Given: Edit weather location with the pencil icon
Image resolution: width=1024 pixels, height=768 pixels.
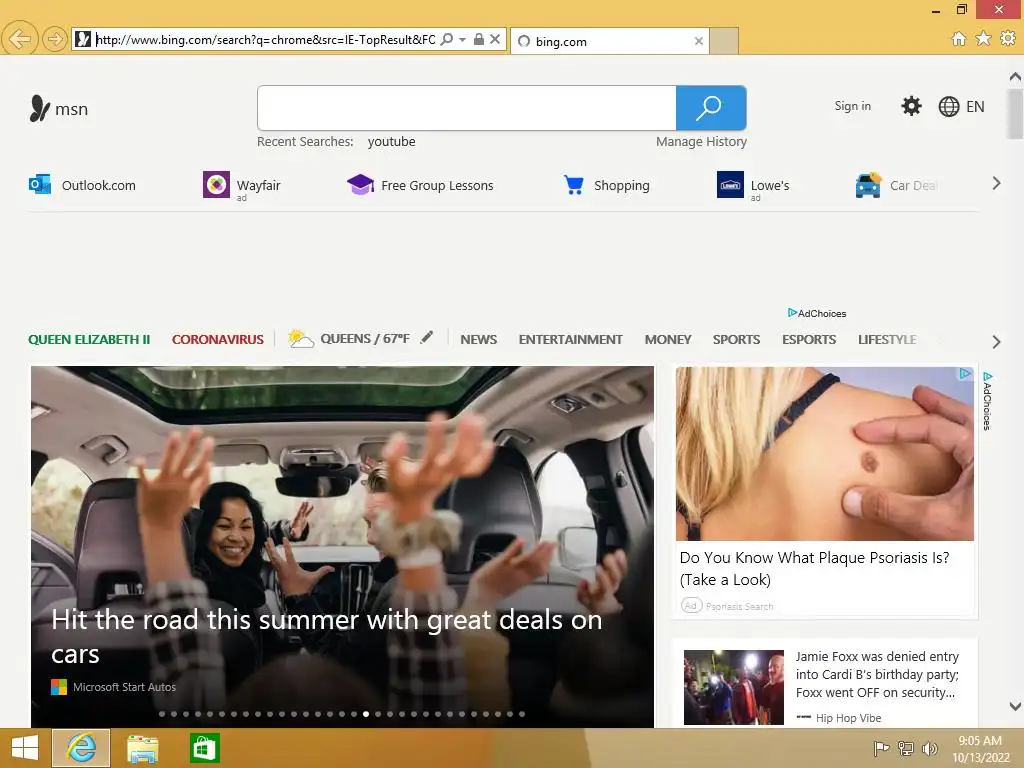Looking at the screenshot, I should (x=426, y=337).
